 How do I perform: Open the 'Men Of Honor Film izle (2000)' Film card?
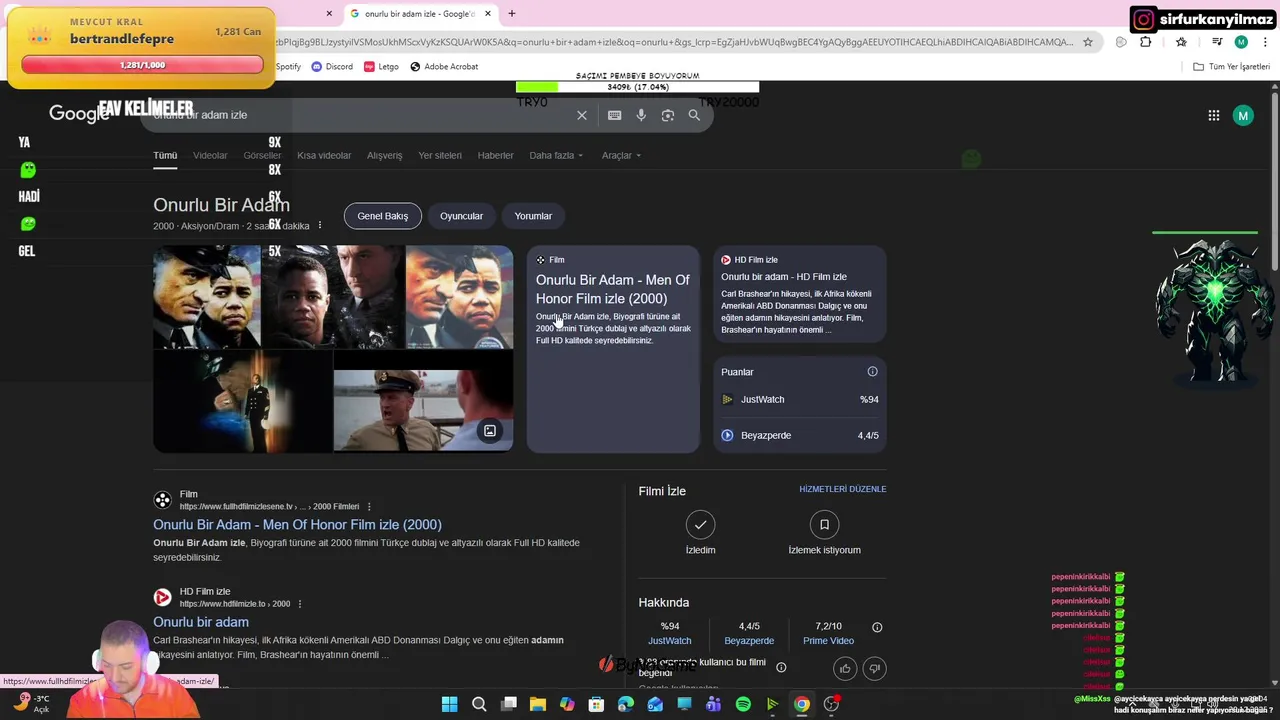[613, 349]
